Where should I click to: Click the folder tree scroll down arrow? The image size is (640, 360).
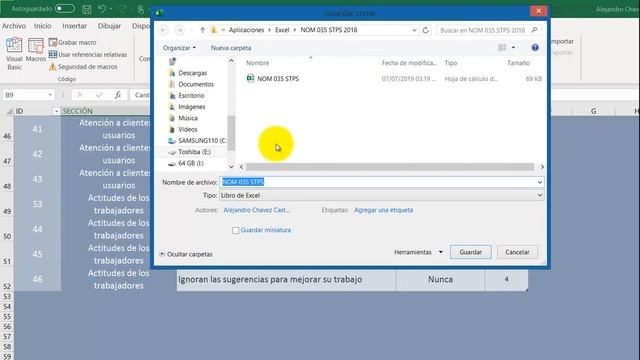coord(231,167)
